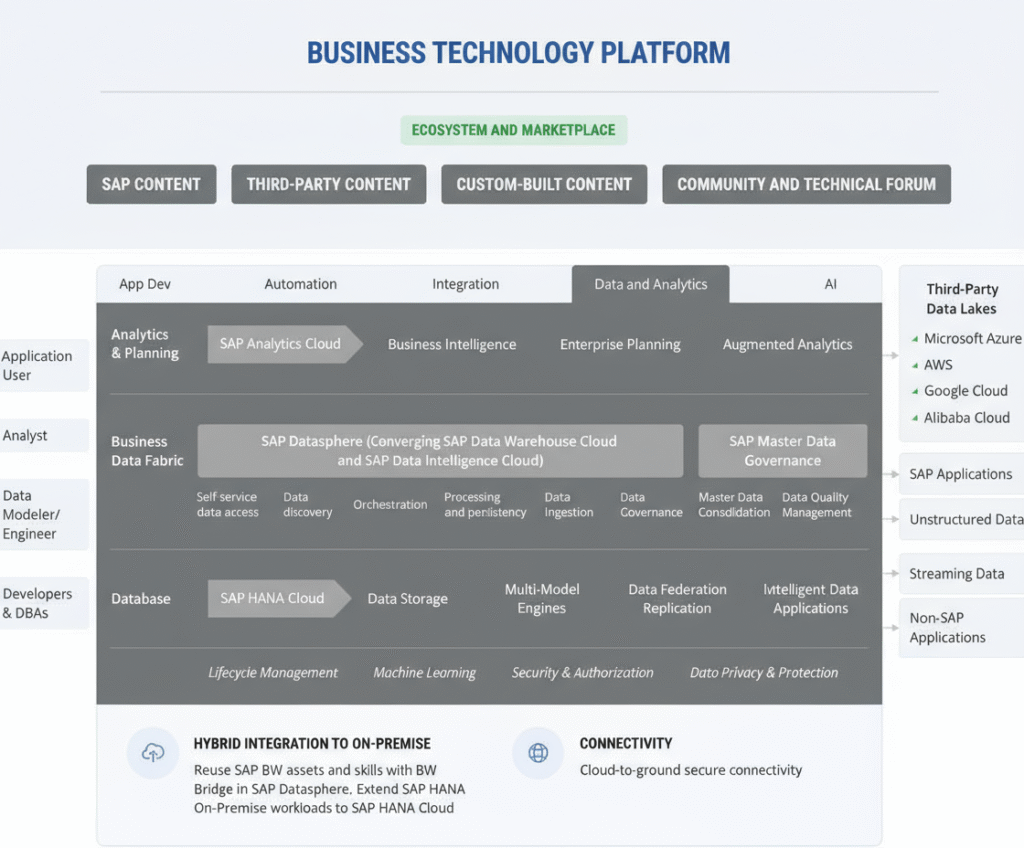
Task: Click the Ecosystem and Marketplace label
Action: point(514,130)
